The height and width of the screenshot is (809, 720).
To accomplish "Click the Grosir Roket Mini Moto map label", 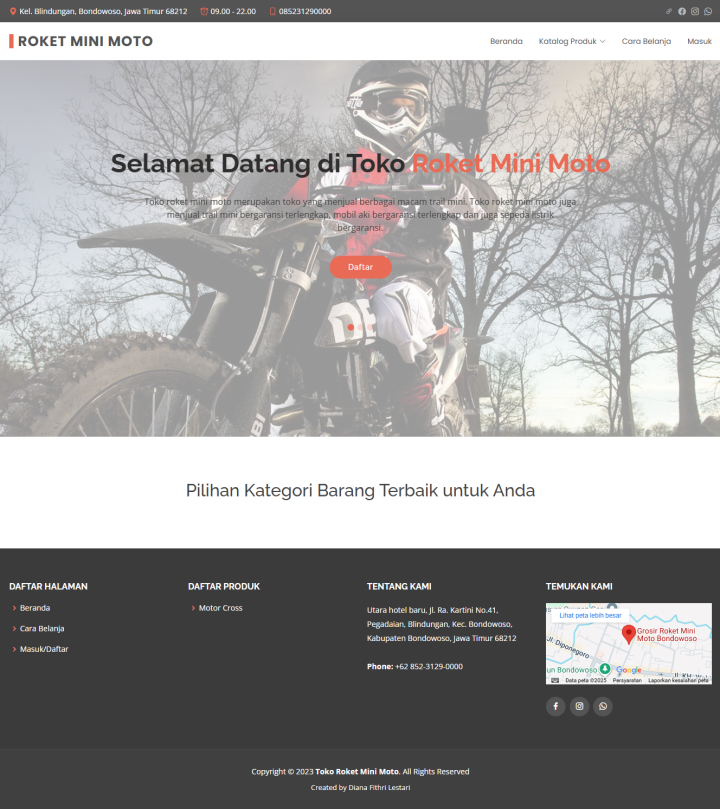I will click(666, 635).
